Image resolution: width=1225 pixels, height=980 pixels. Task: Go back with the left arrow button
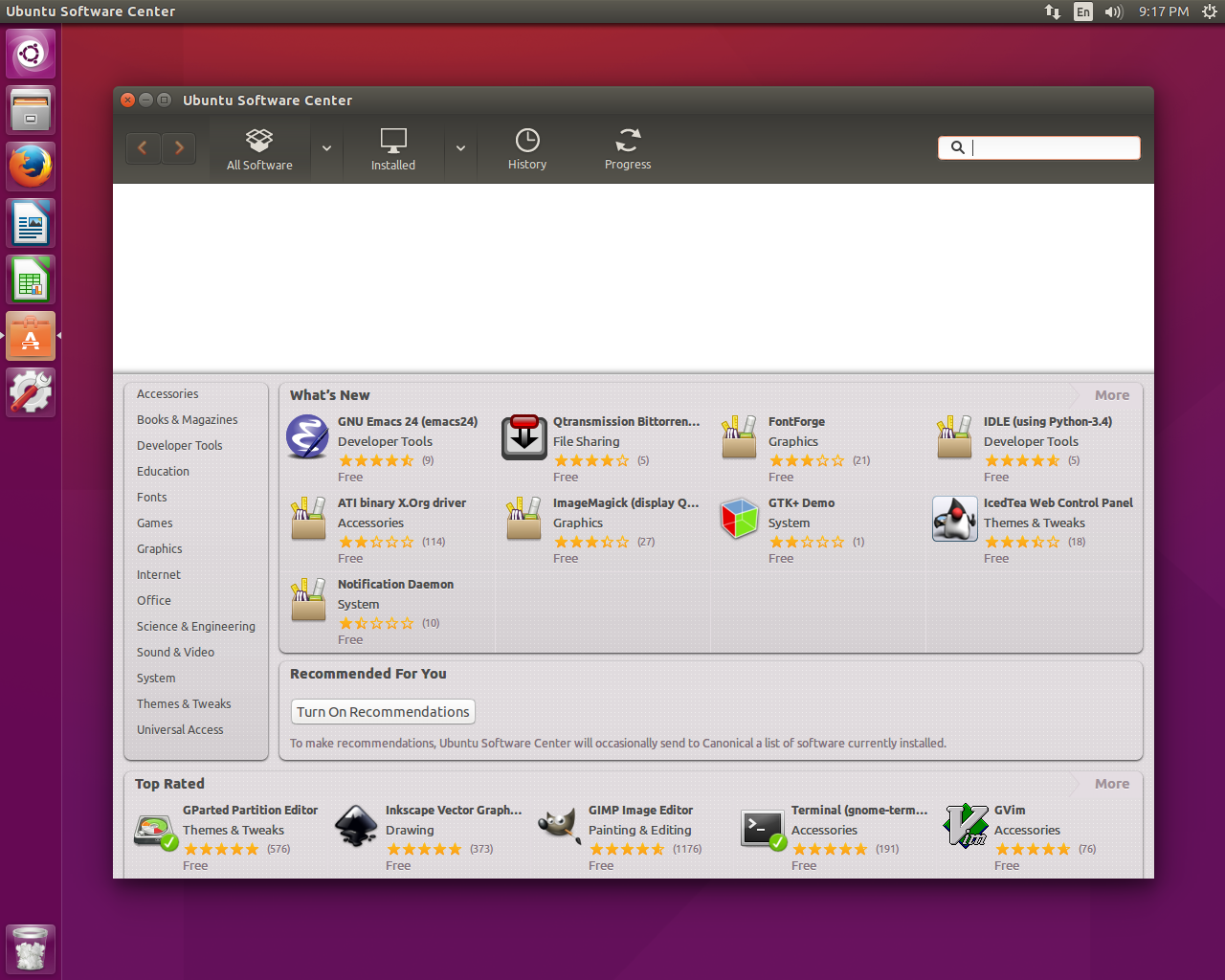click(144, 147)
